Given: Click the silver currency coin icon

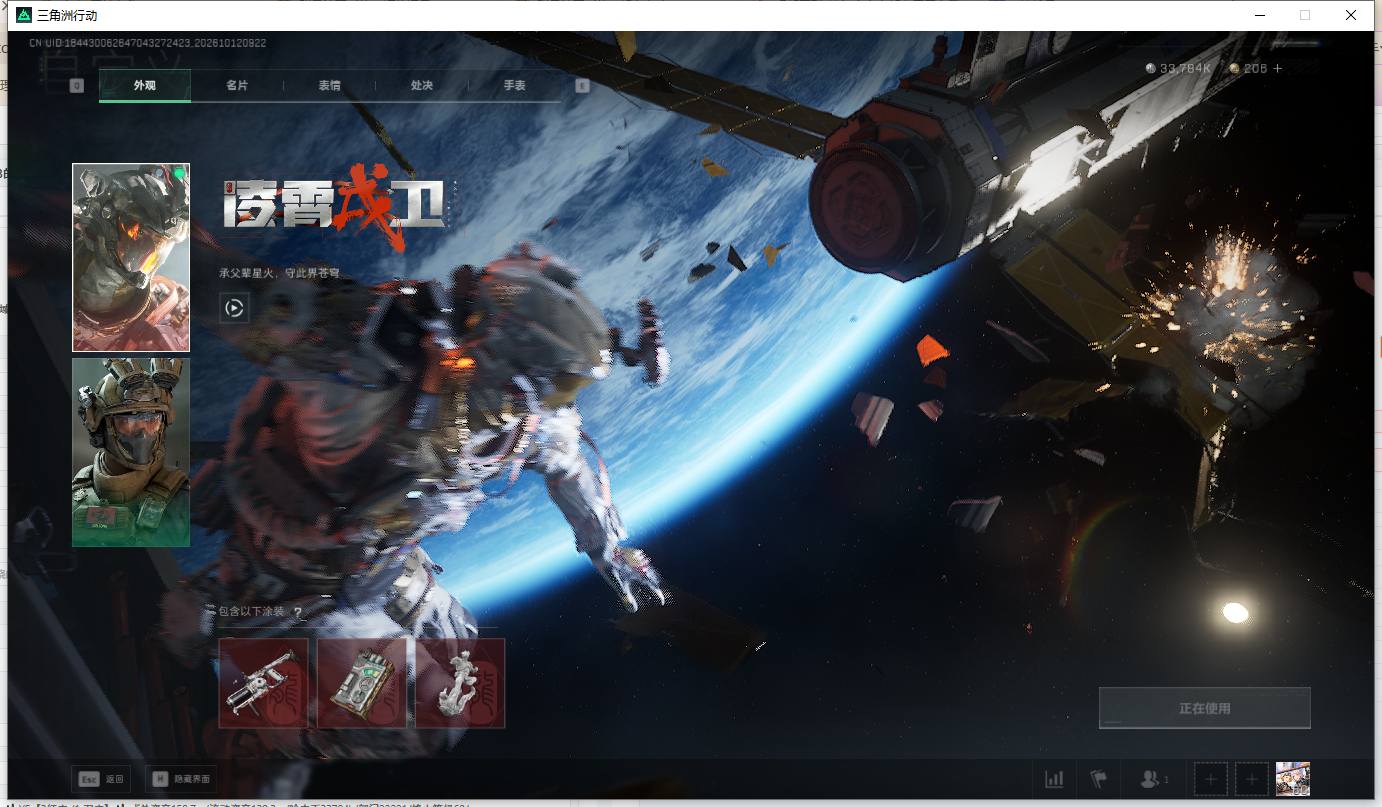Looking at the screenshot, I should (x=1151, y=68).
